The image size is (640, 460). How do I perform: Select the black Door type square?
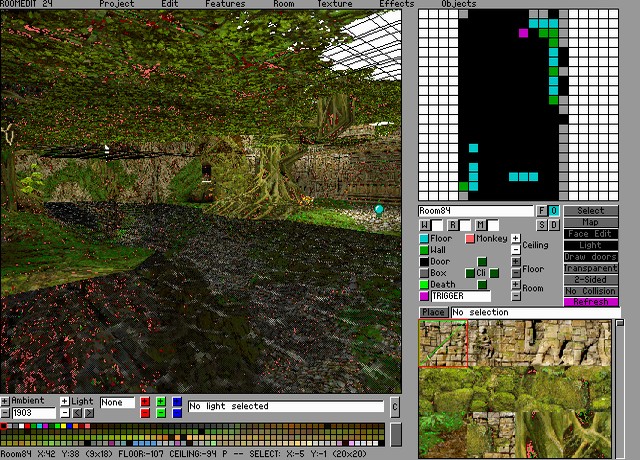pyautogui.click(x=424, y=262)
